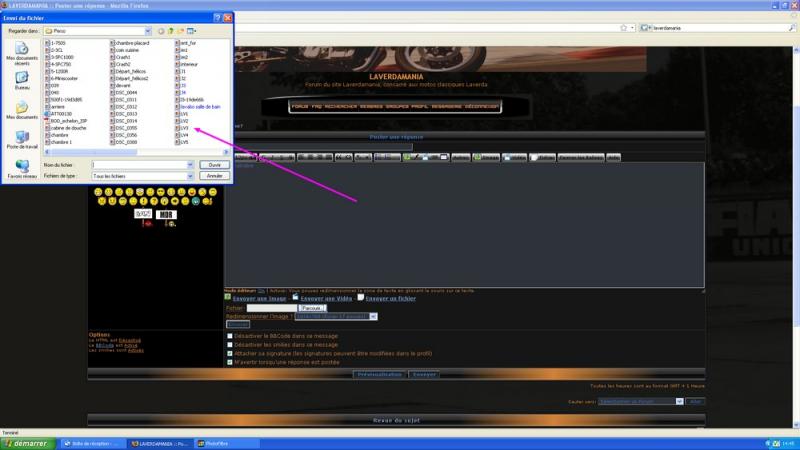Click the 'Envoyer une image' link
800x450 pixels.
pos(259,298)
